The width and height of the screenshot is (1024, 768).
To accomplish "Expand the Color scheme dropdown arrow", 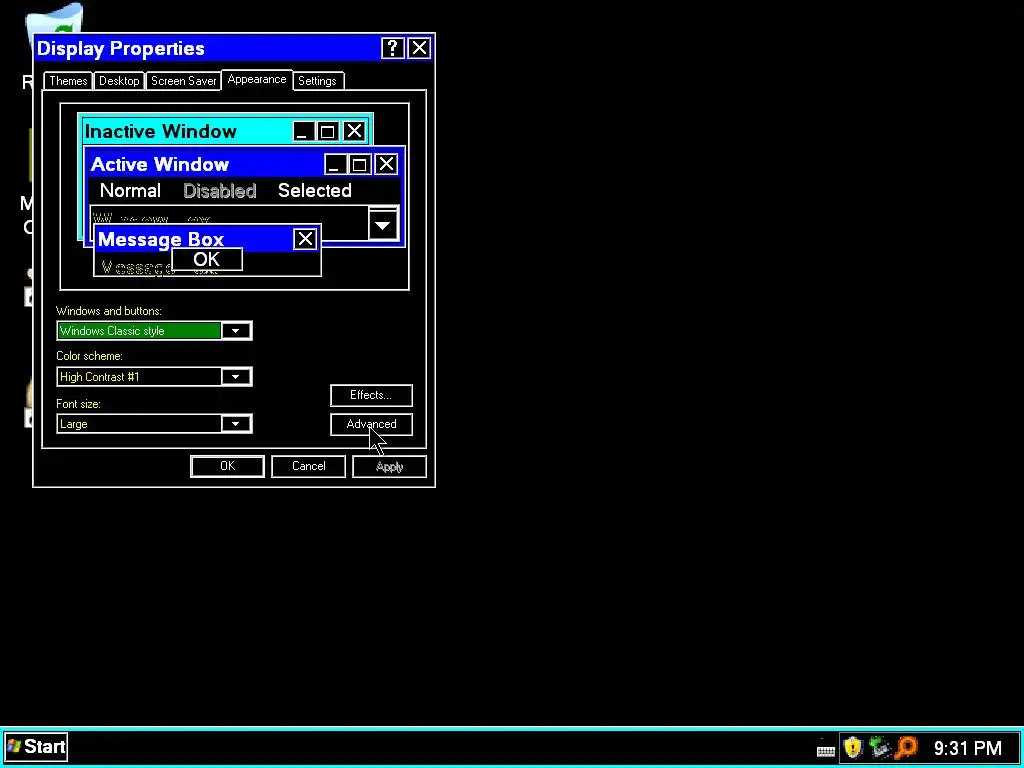I will 236,377.
